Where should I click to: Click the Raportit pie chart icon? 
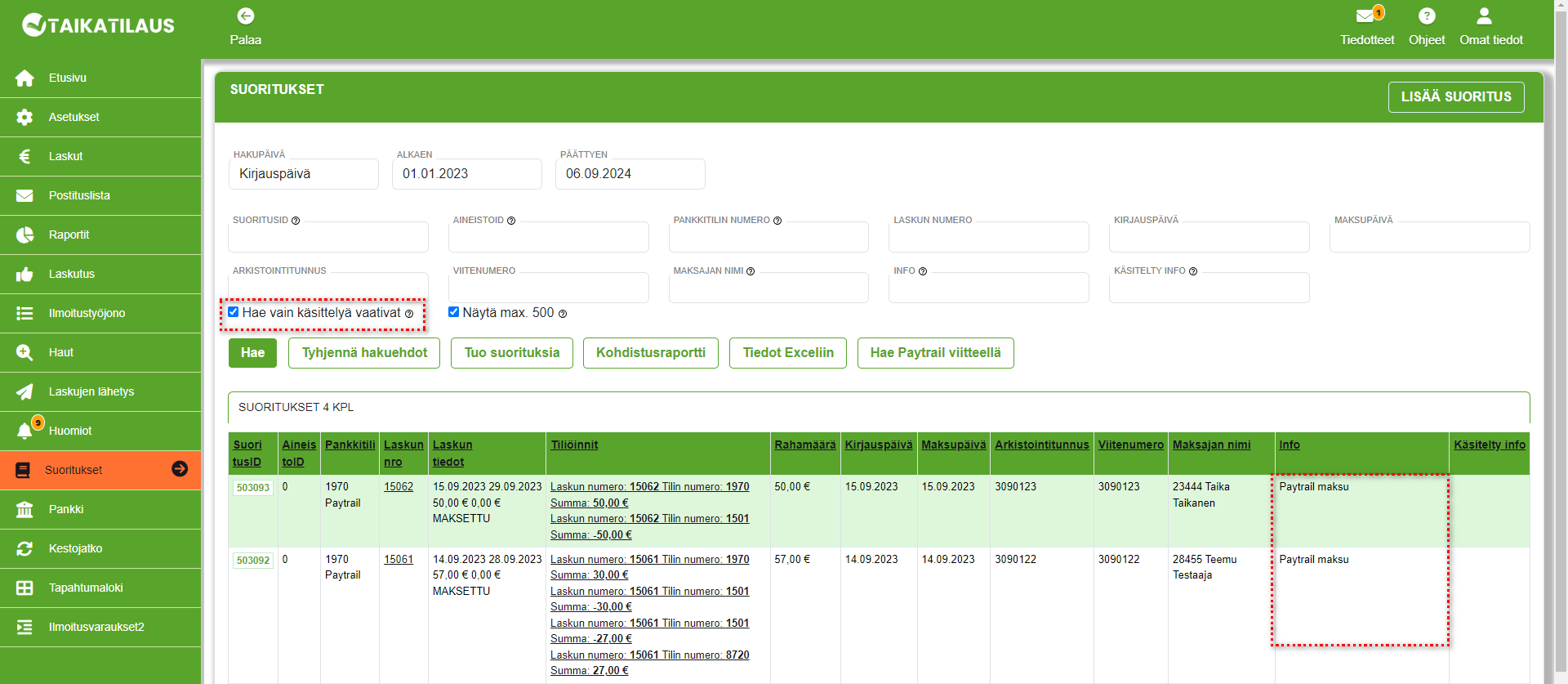pyautogui.click(x=24, y=235)
